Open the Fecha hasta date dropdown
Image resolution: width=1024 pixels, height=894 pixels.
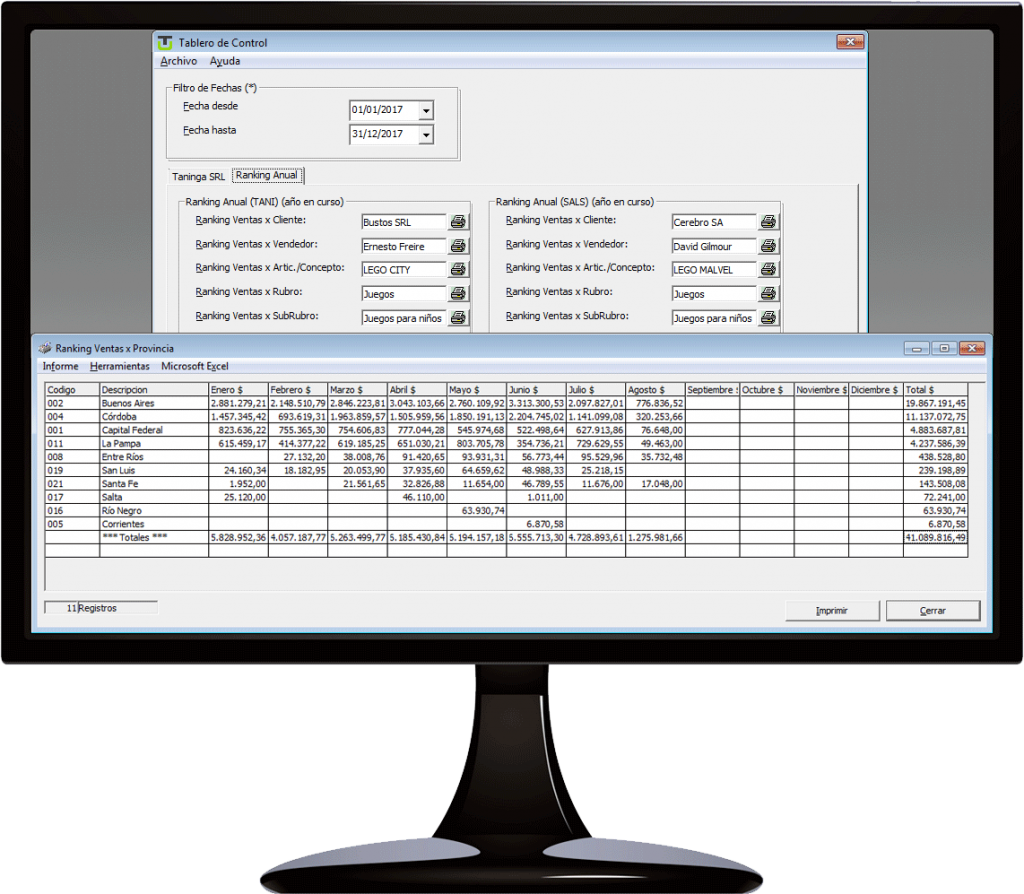pyautogui.click(x=424, y=133)
